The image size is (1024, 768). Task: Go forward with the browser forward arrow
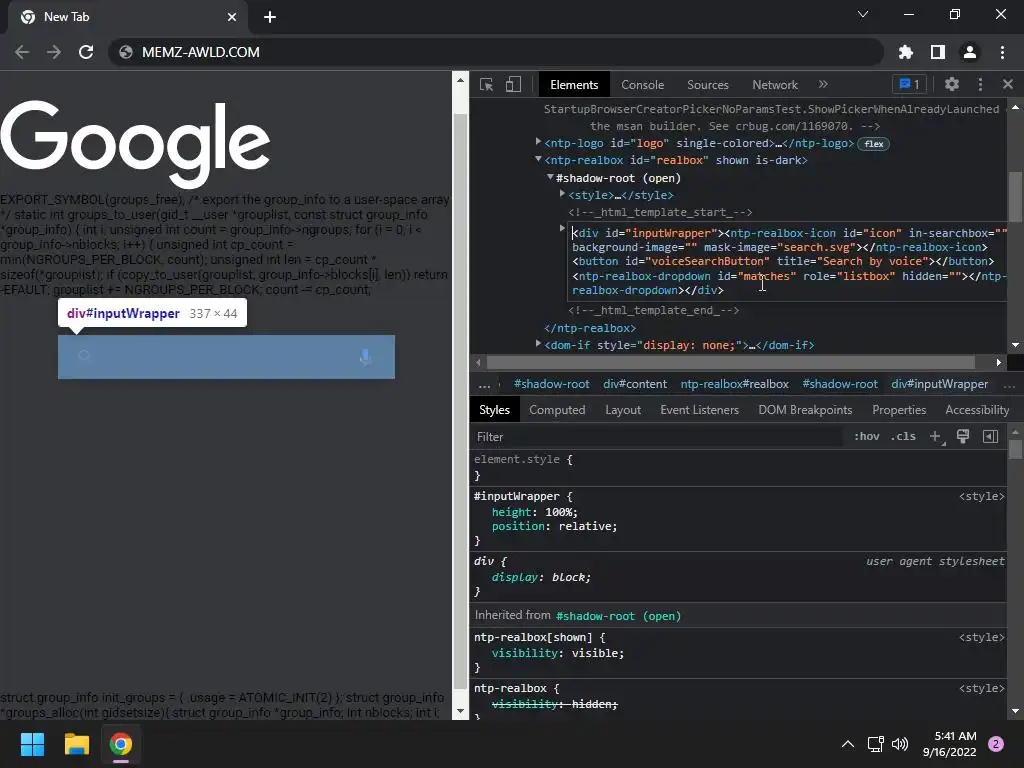(x=54, y=52)
